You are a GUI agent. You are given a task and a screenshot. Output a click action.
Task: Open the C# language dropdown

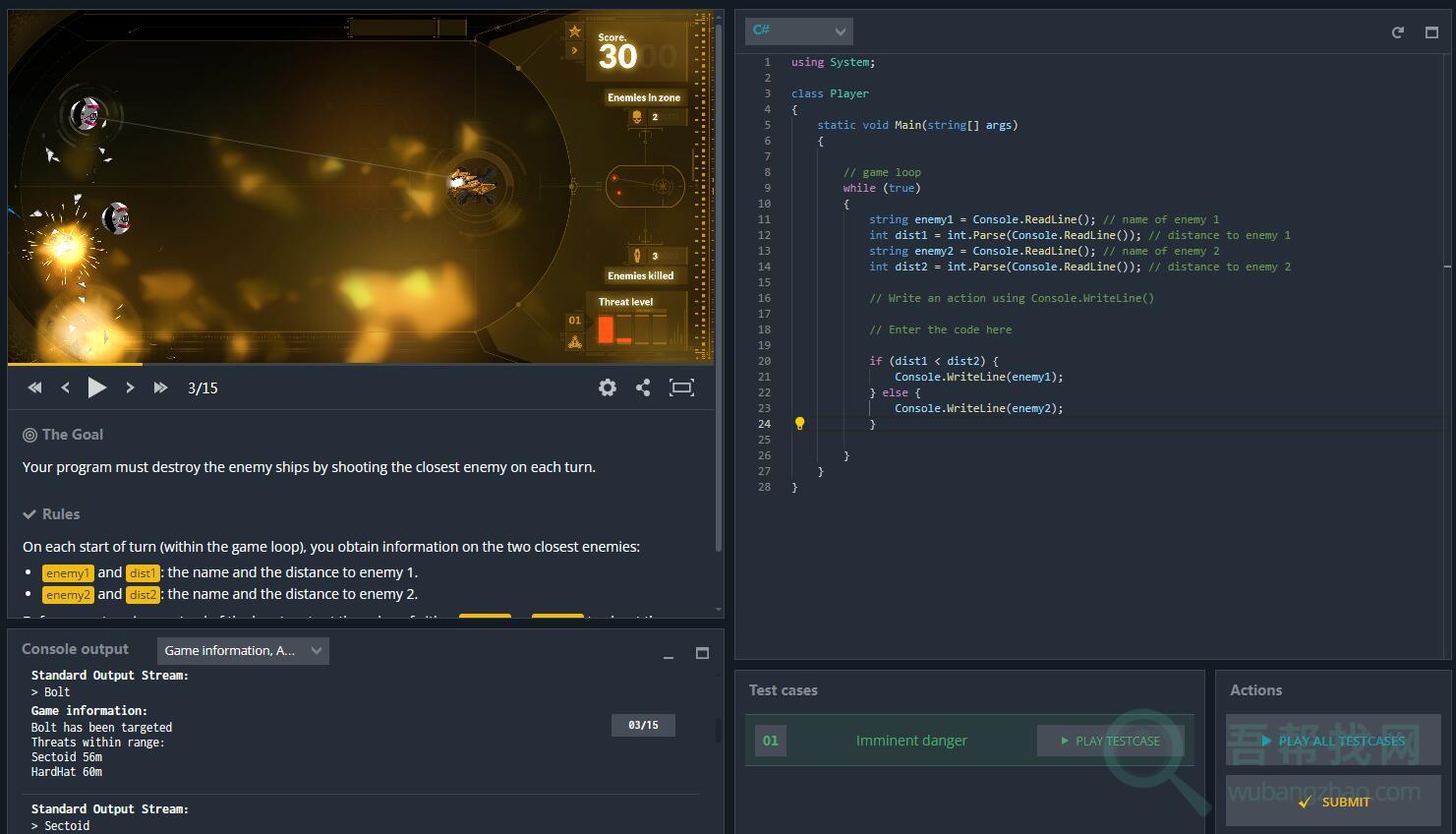tap(798, 30)
